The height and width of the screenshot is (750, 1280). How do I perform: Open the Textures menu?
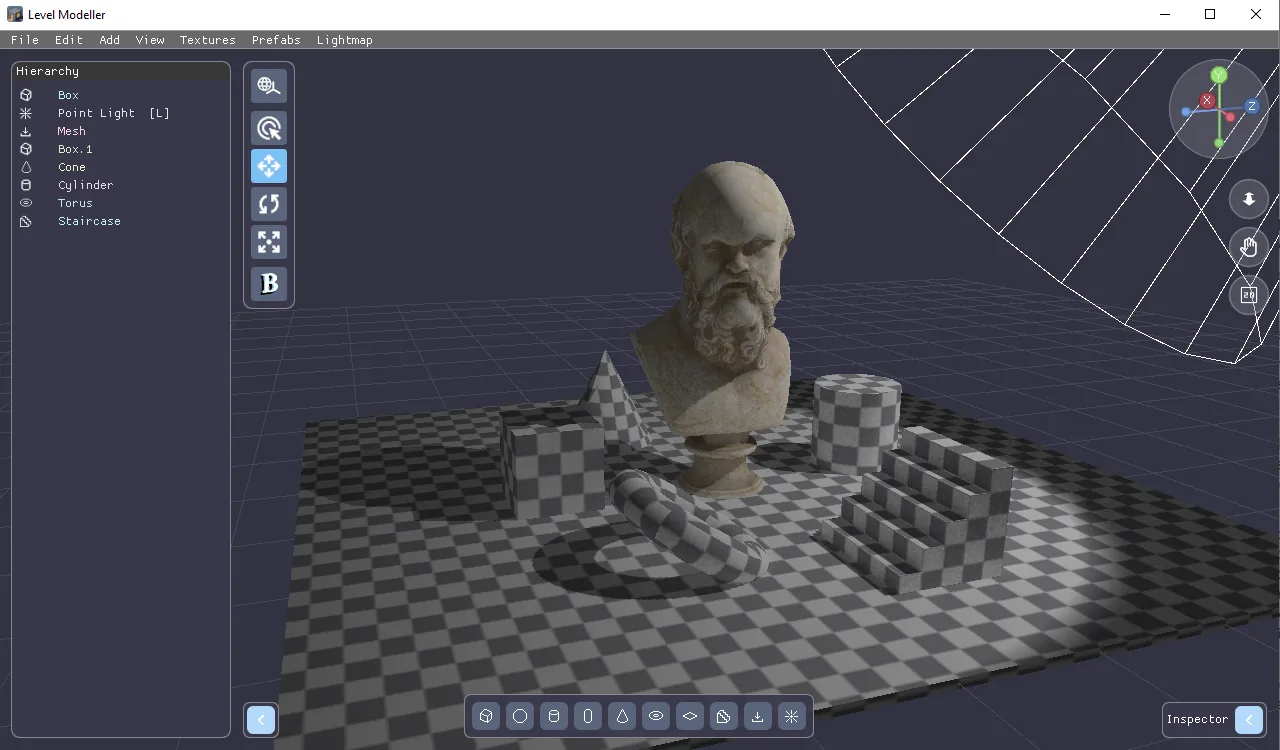(208, 40)
